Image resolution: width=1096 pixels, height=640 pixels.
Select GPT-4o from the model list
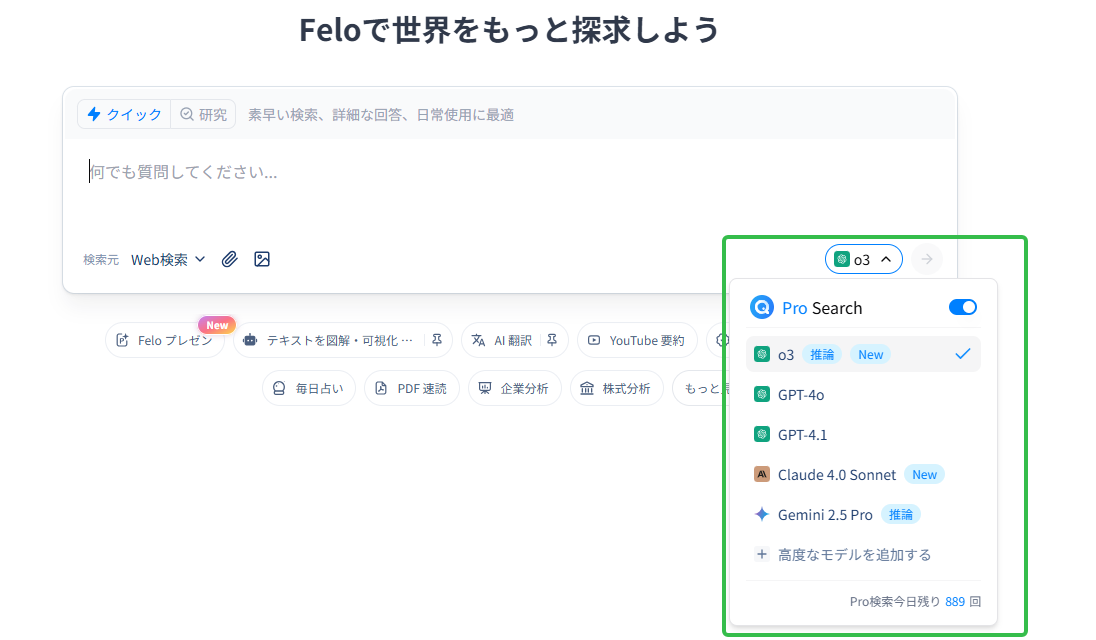(863, 395)
